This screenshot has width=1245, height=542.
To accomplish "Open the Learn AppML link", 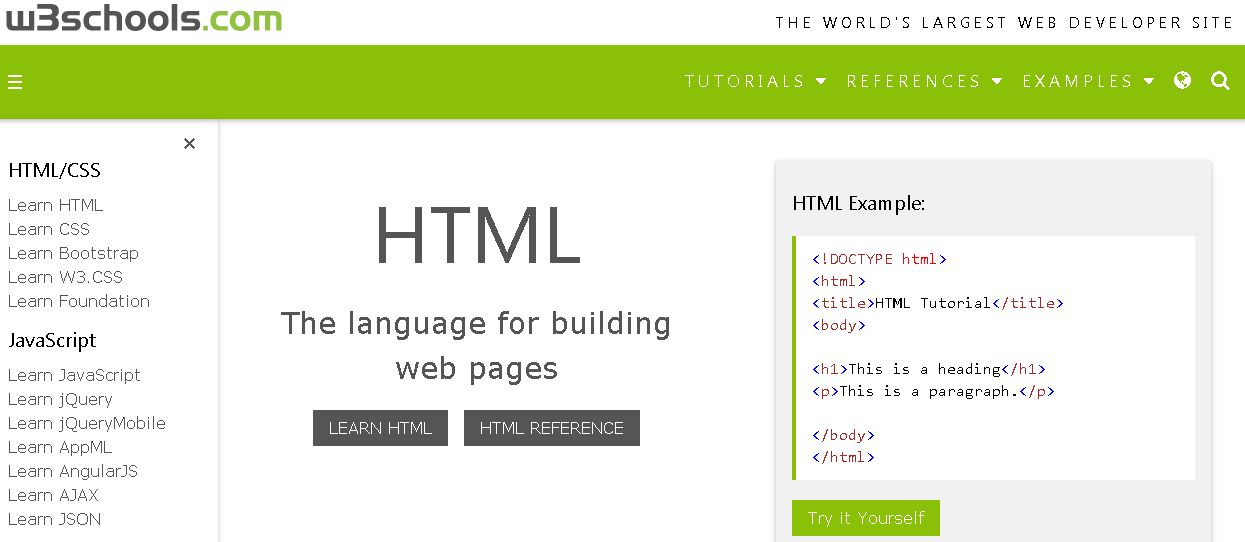I will coord(60,447).
